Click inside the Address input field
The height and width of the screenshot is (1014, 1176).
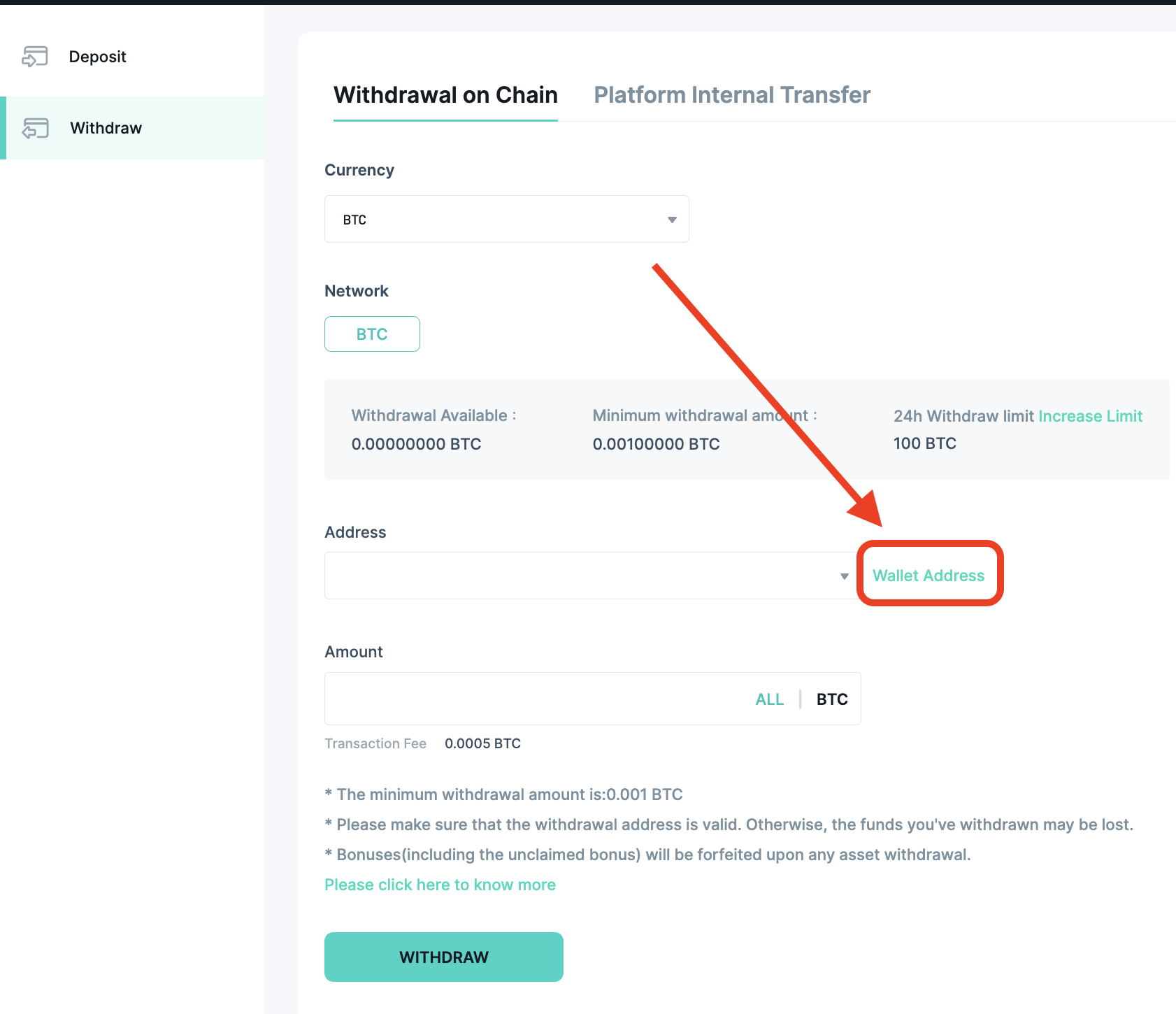click(559, 576)
